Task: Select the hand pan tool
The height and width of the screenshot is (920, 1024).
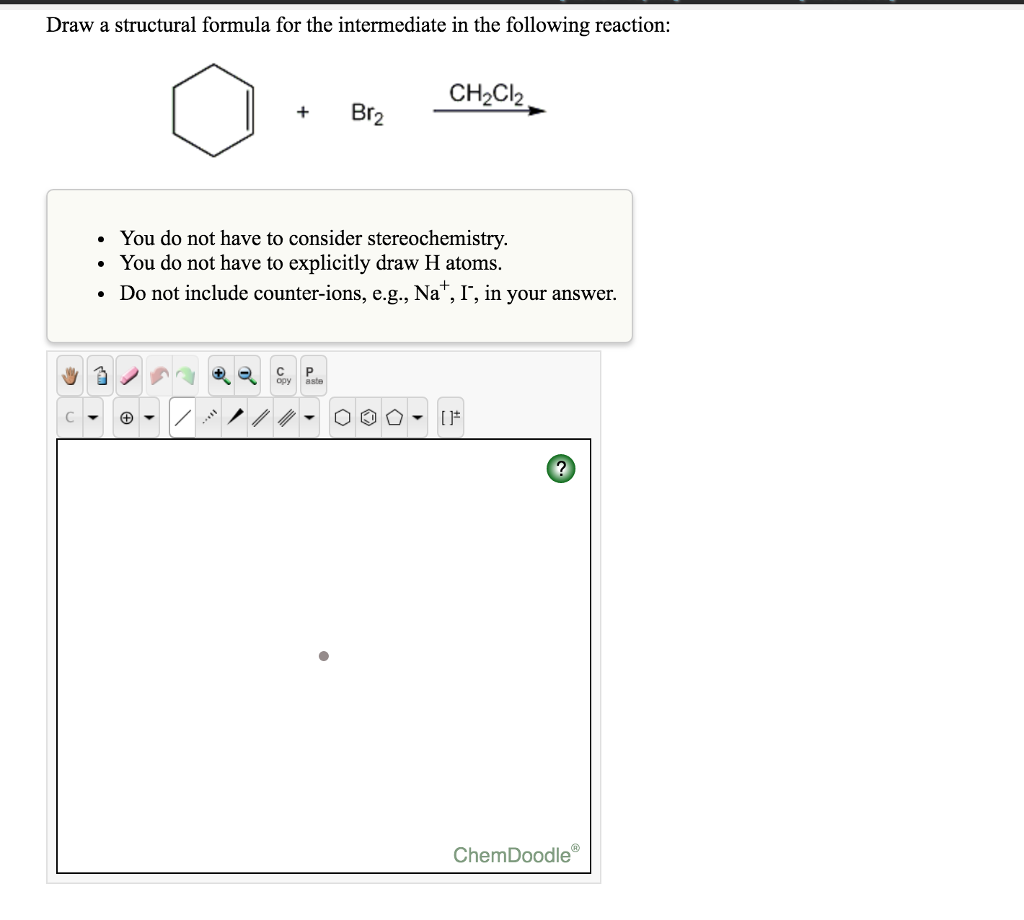Action: click(x=68, y=375)
